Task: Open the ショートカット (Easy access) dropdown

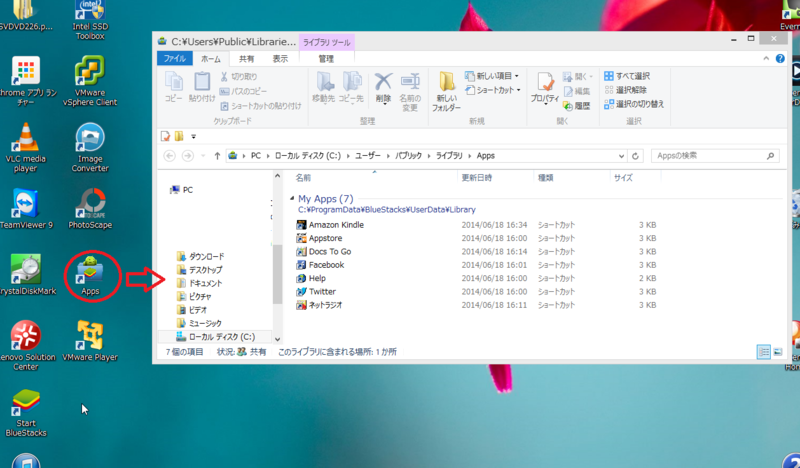Action: (493, 90)
